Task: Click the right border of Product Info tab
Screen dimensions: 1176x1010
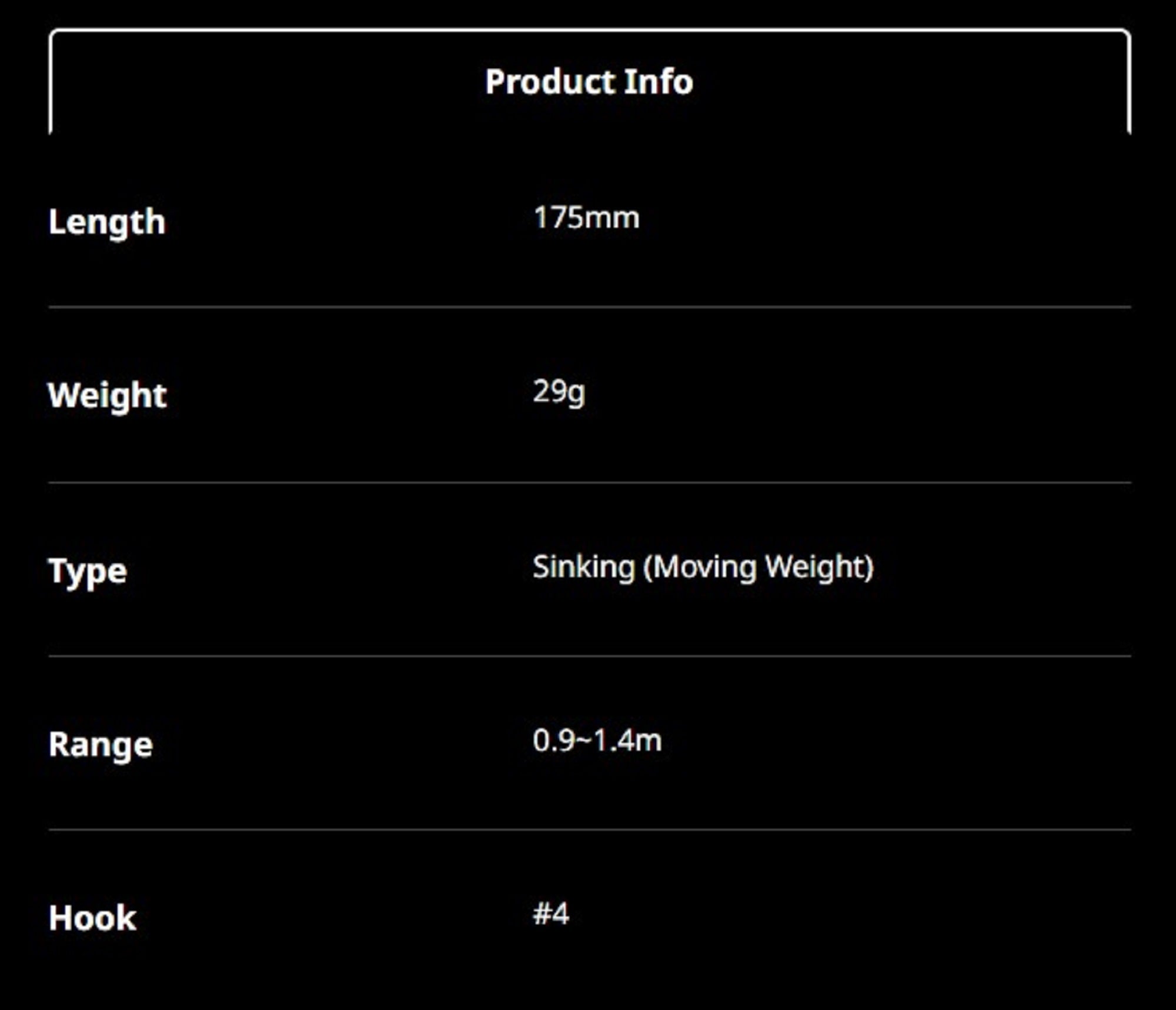Action: (1129, 82)
